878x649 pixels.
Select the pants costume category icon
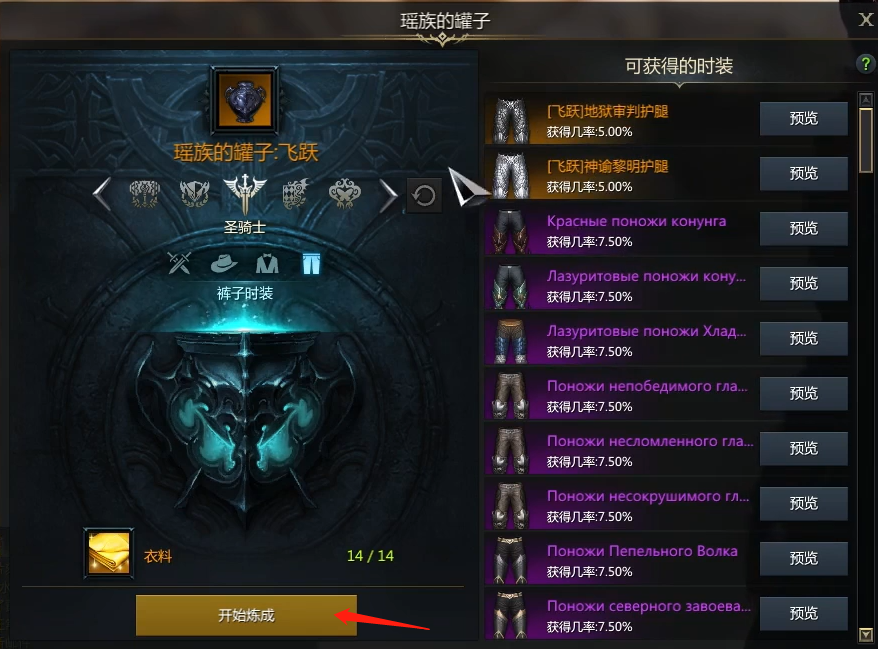coord(311,263)
